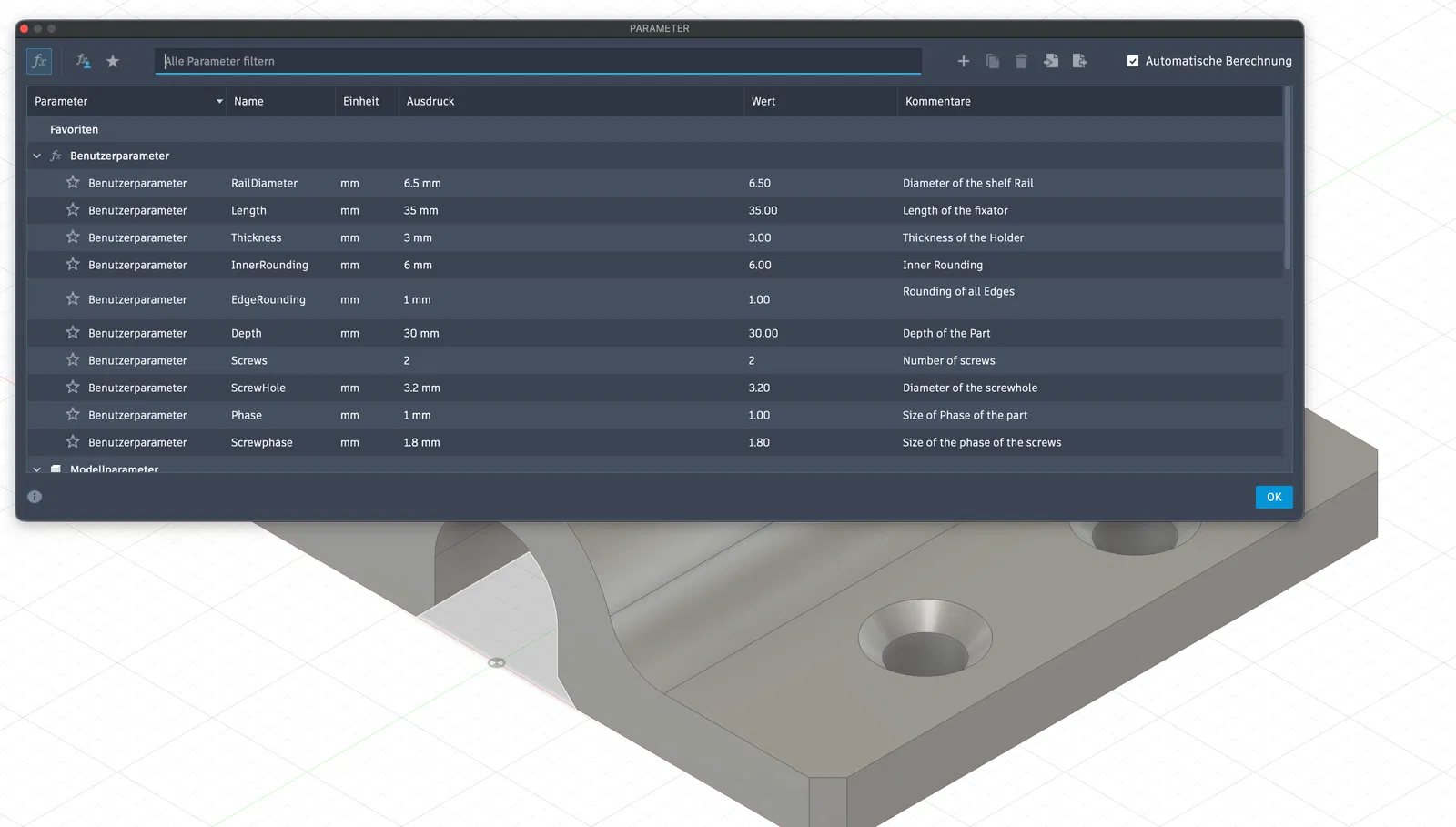The height and width of the screenshot is (827, 1456).
Task: Click the RailDiameter name cell
Action: click(x=264, y=183)
